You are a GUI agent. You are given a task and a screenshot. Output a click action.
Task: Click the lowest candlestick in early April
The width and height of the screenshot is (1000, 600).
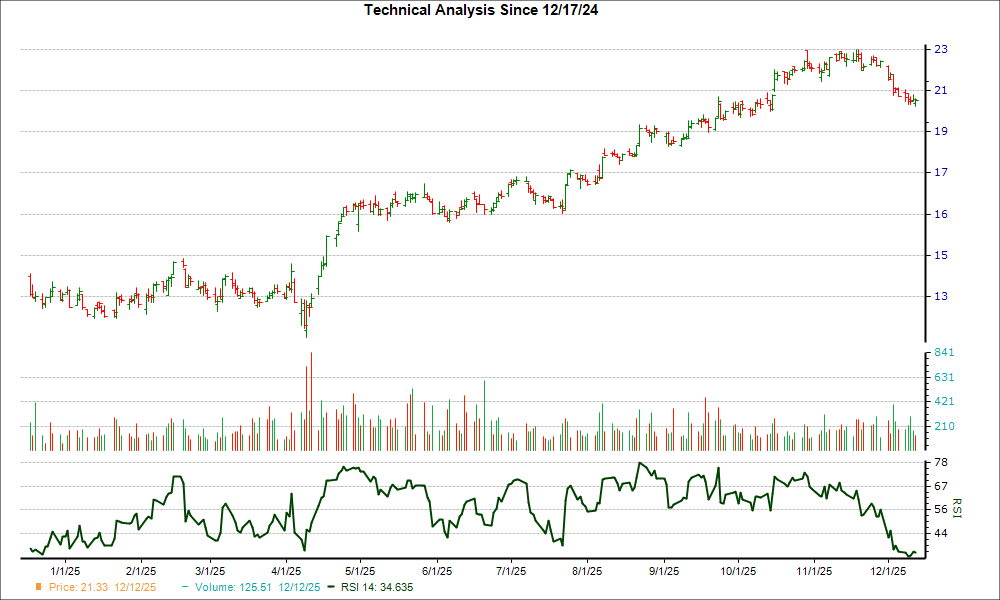point(305,320)
